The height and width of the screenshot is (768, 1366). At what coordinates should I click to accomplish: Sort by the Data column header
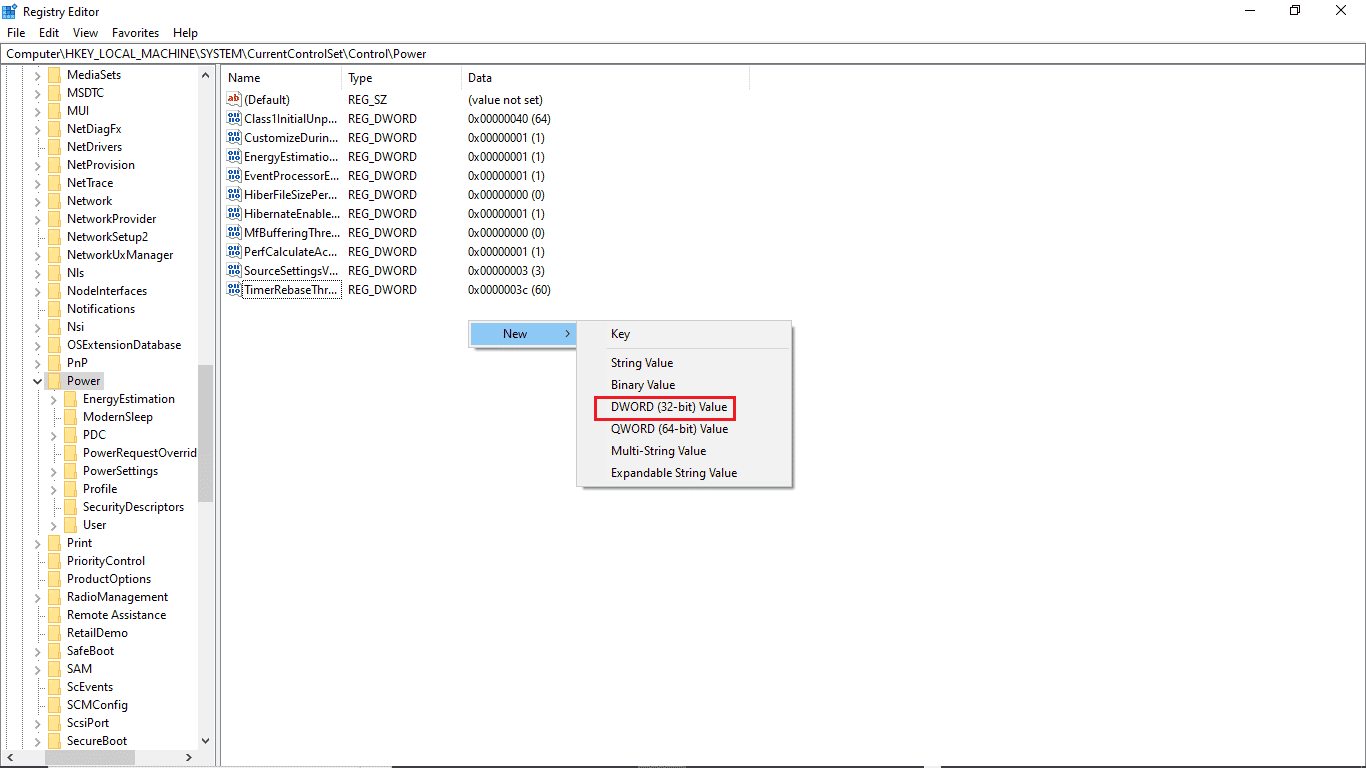(x=606, y=78)
